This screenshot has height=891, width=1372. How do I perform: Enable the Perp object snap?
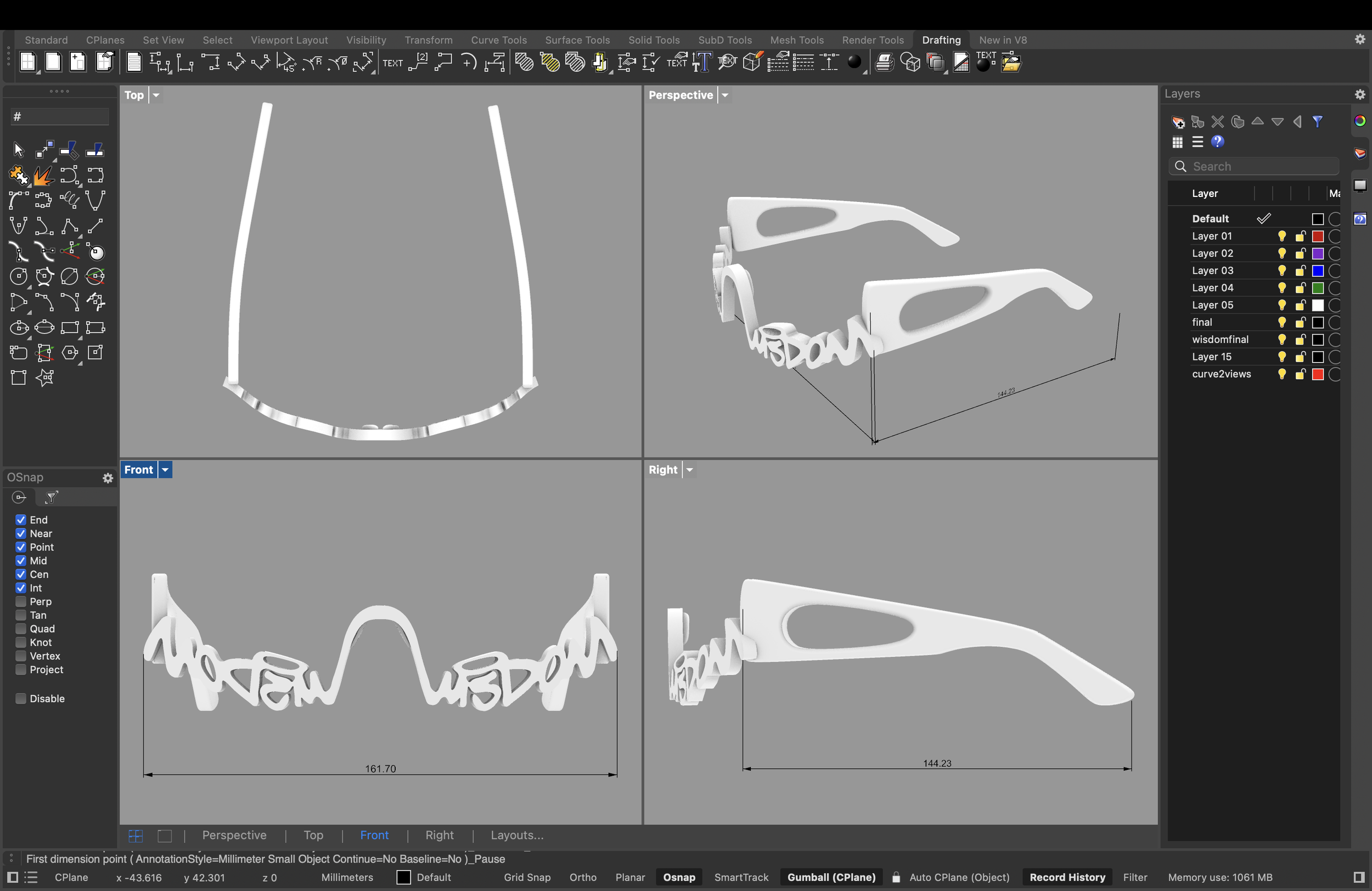point(21,602)
